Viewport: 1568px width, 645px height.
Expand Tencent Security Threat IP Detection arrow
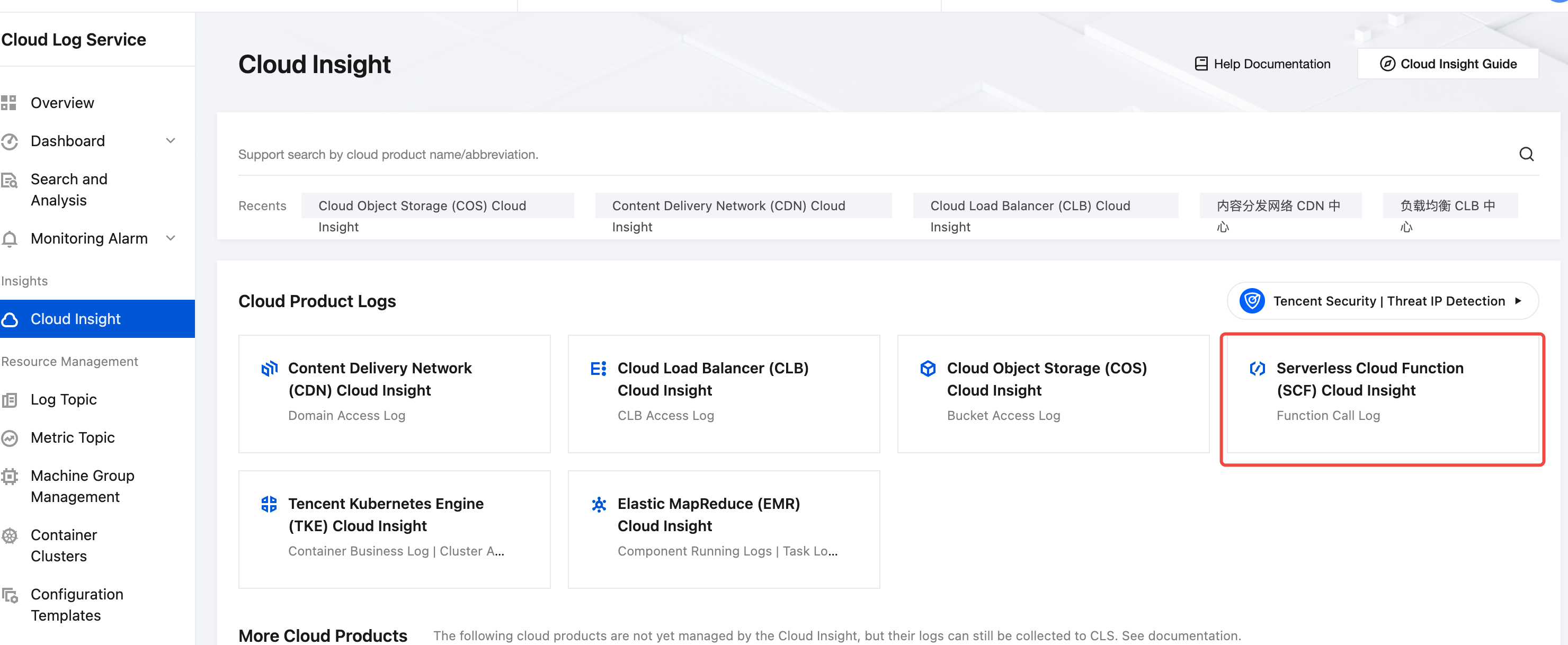[x=1518, y=301]
